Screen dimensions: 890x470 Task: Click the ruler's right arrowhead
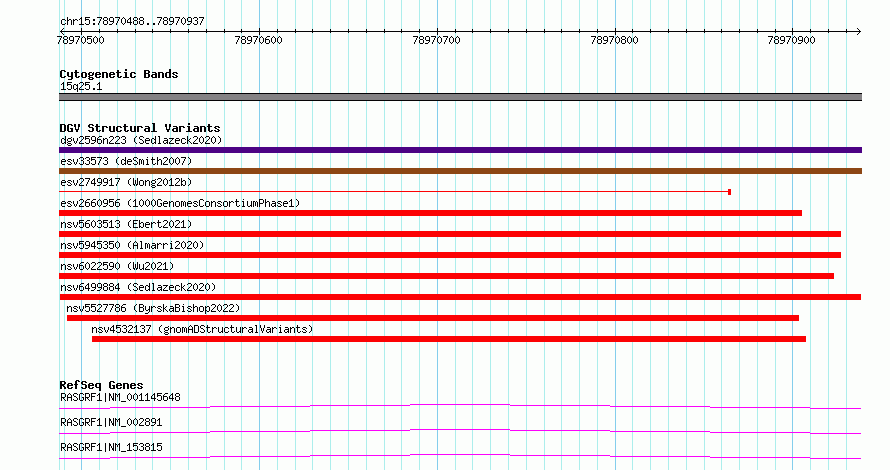(858, 31)
